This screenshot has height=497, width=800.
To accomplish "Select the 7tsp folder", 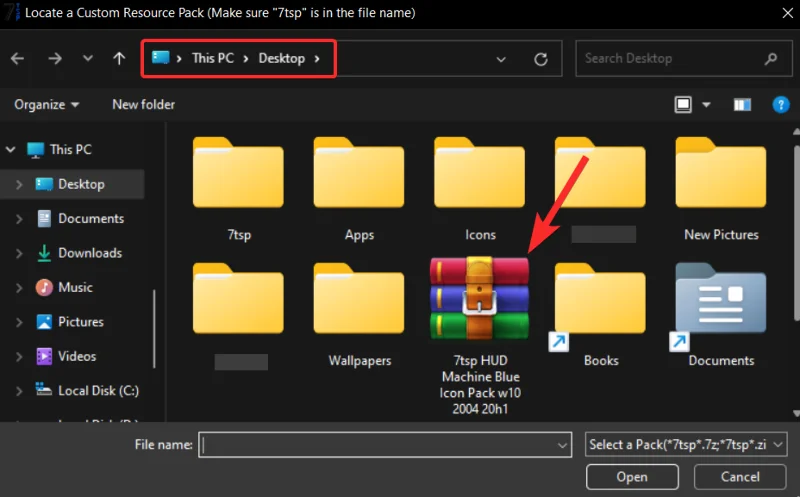I will pyautogui.click(x=238, y=189).
